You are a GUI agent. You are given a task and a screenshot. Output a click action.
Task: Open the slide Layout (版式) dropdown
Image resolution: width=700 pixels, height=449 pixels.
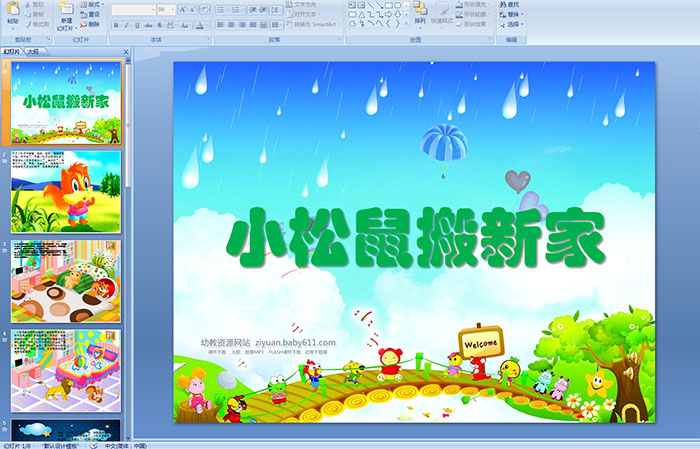pos(94,4)
